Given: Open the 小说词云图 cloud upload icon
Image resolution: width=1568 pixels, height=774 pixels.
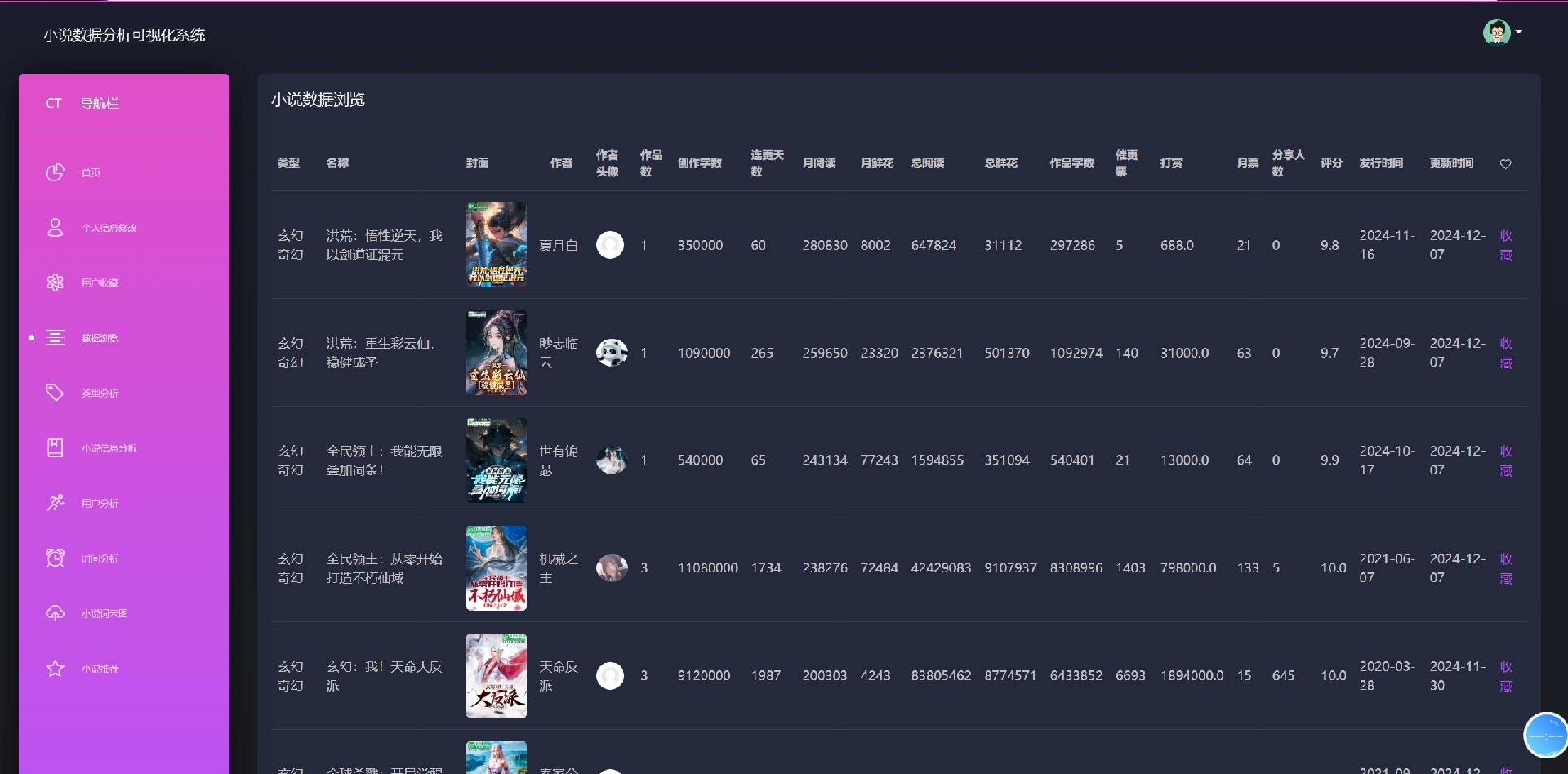Looking at the screenshot, I should [55, 613].
